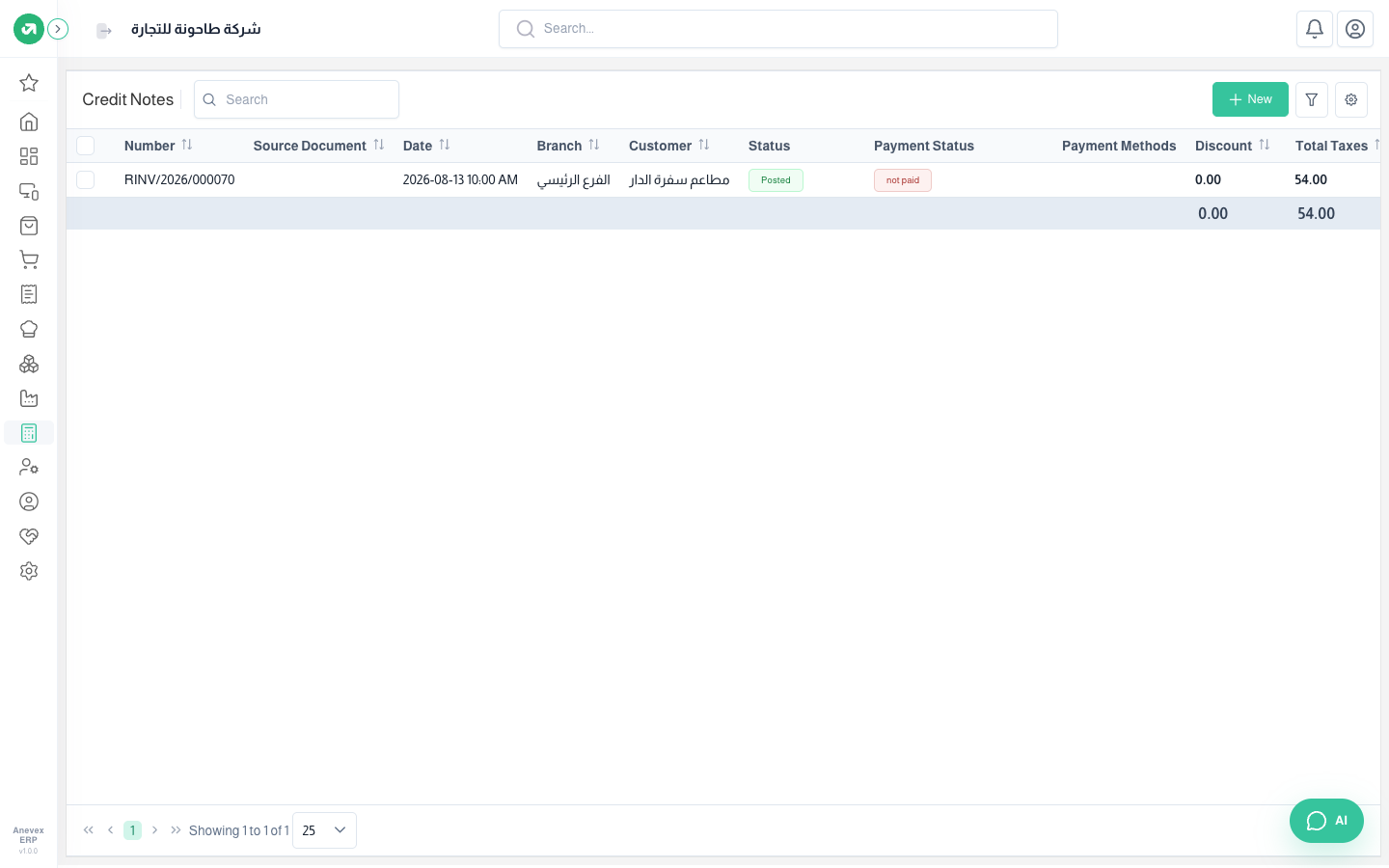1389x868 pixels.
Task: Click the New credit note button
Action: click(x=1250, y=99)
